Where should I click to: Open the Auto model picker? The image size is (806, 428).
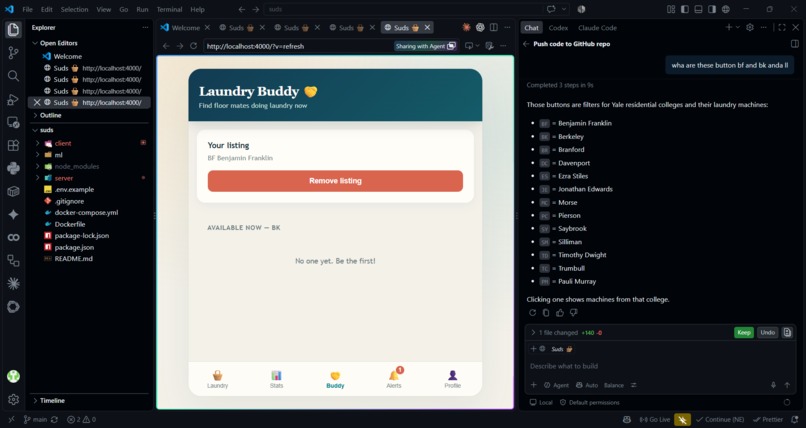(x=587, y=385)
